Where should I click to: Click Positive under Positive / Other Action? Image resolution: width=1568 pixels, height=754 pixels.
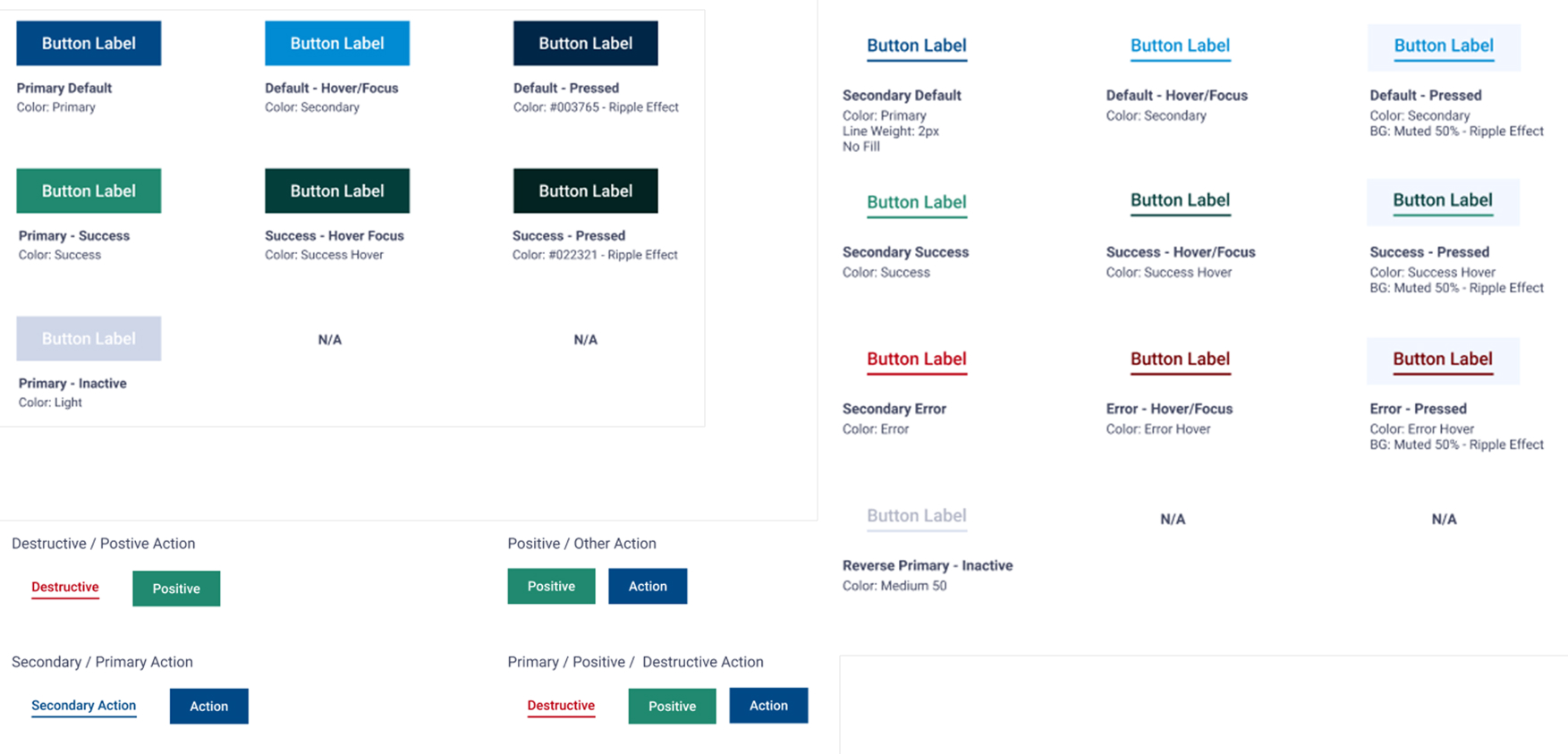pos(551,587)
